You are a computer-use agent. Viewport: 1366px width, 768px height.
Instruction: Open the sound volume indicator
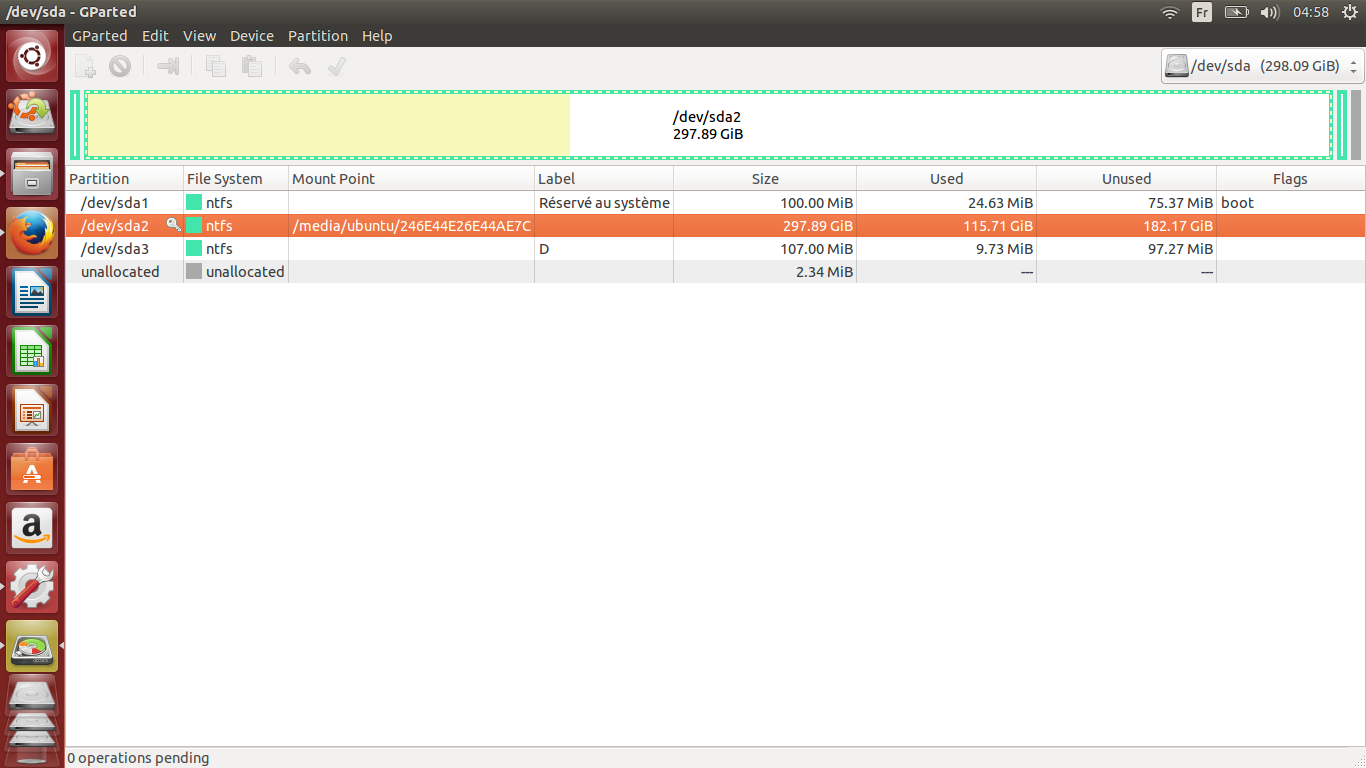tap(1270, 12)
